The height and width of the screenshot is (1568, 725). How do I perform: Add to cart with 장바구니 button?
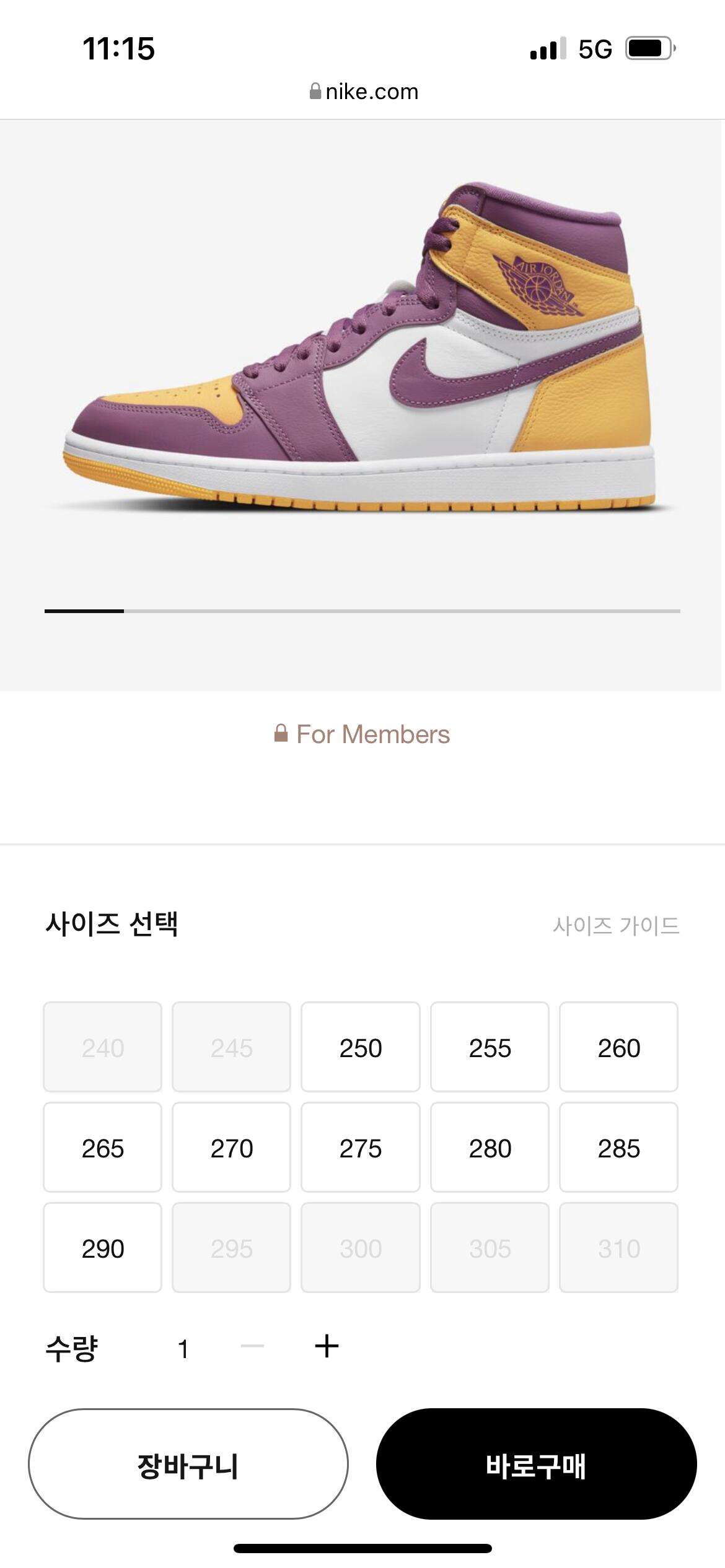[188, 1464]
